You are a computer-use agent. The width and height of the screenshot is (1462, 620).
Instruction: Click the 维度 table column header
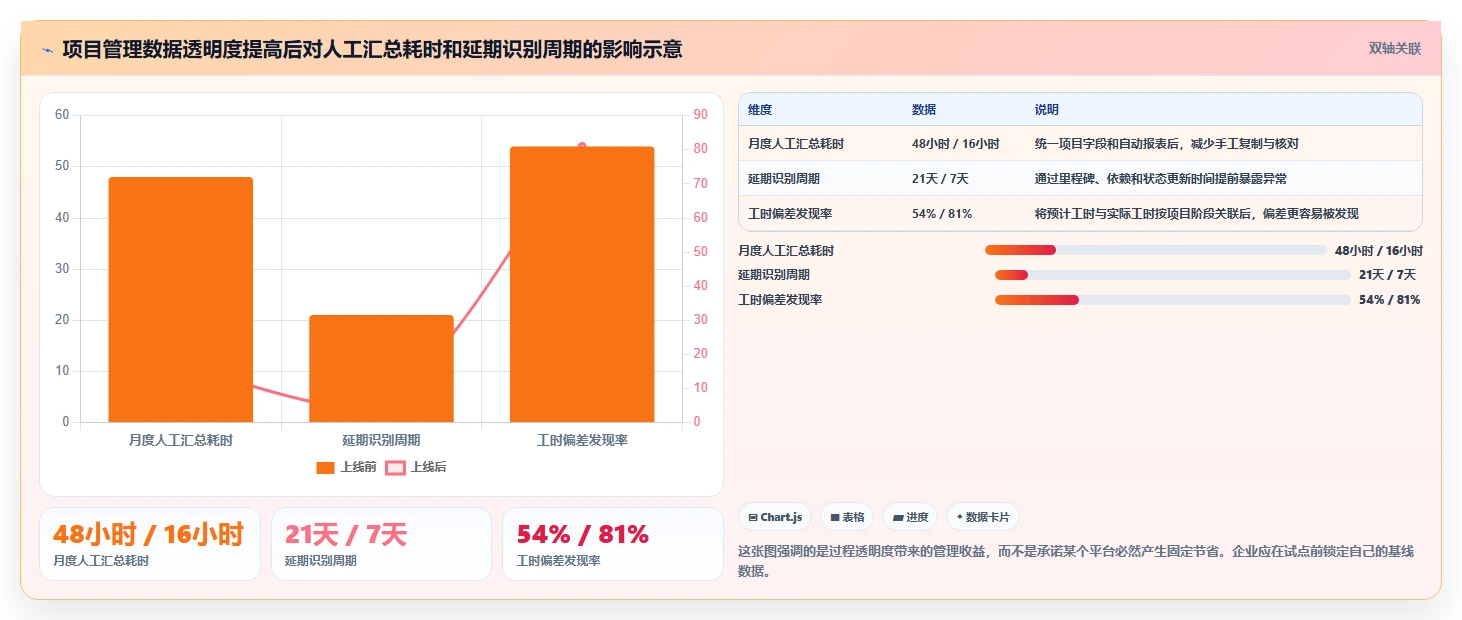(x=760, y=110)
